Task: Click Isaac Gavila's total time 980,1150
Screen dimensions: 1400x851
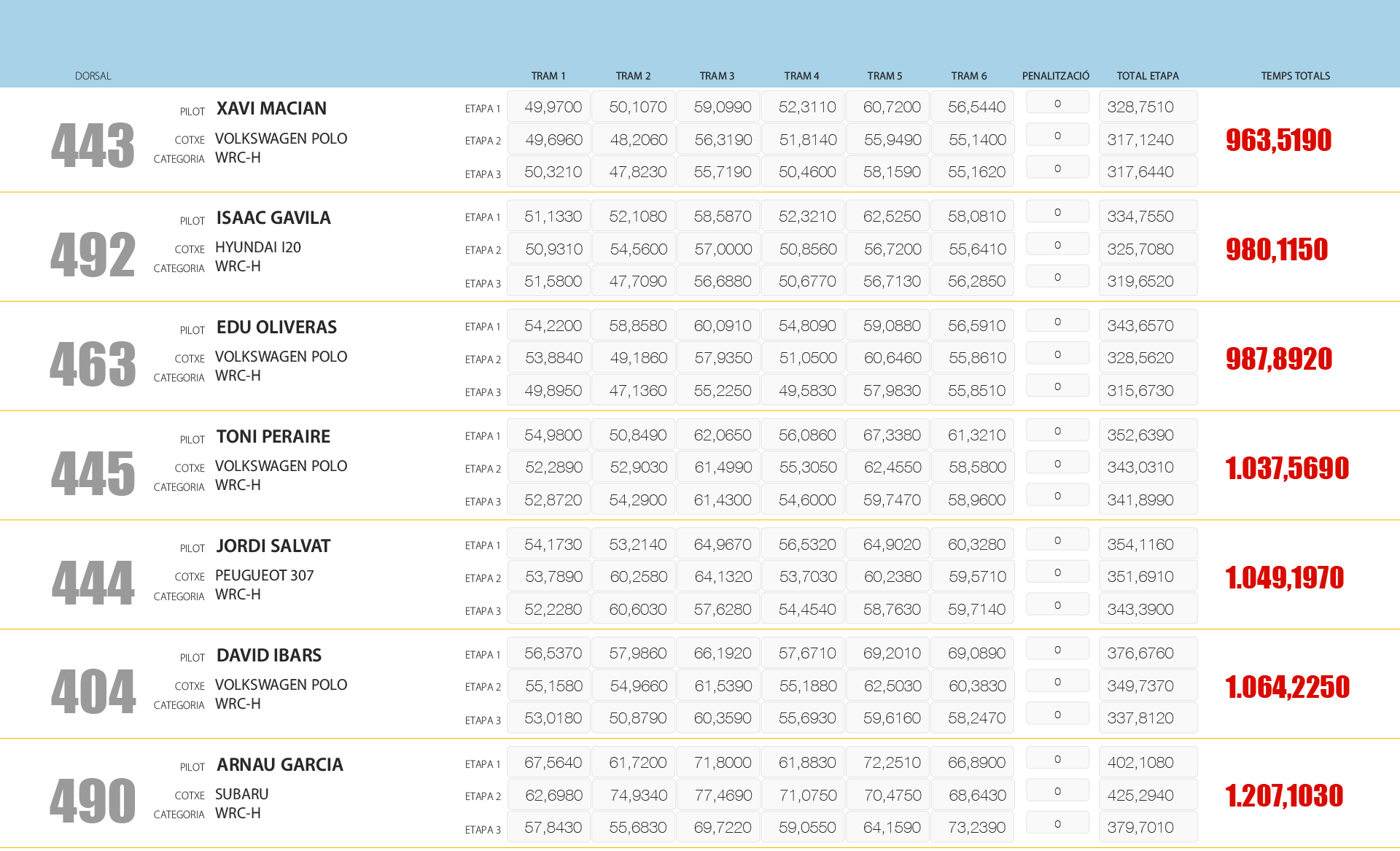Action: pos(1276,249)
